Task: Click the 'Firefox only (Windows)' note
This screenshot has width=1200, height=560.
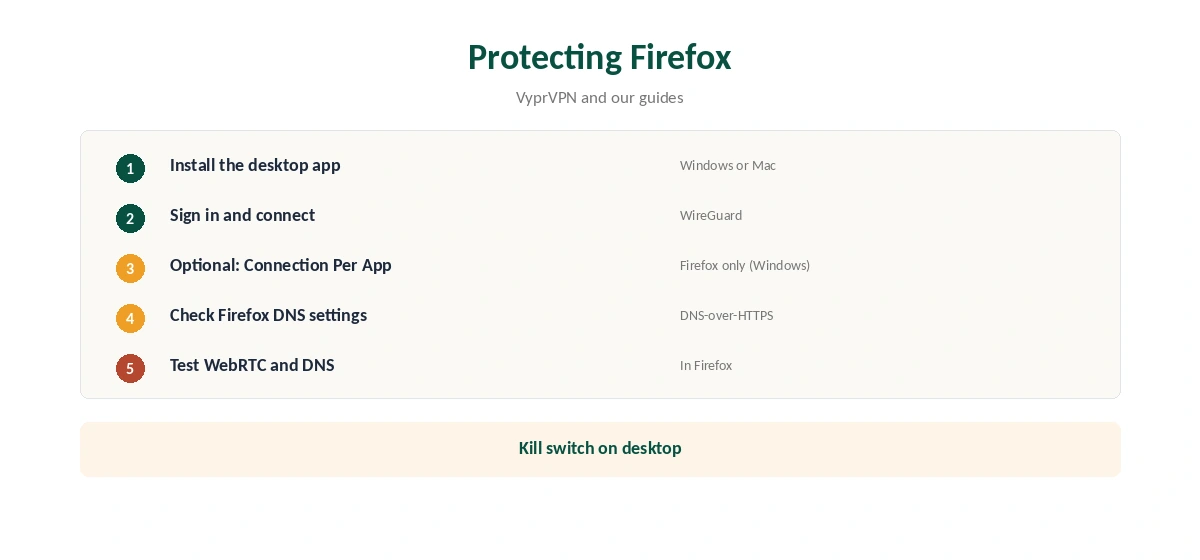Action: [745, 265]
